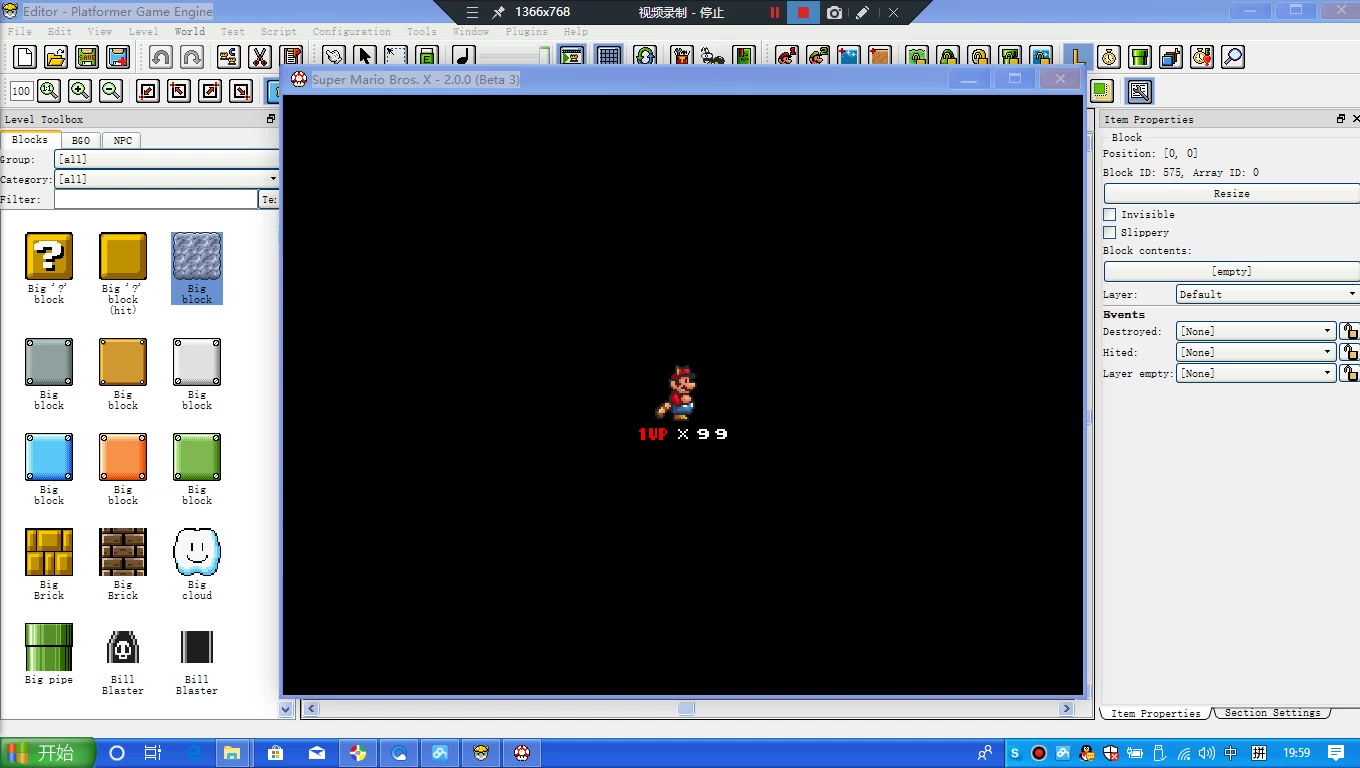The height and width of the screenshot is (768, 1360).
Task: Click the reload refresh icon
Action: 645,57
